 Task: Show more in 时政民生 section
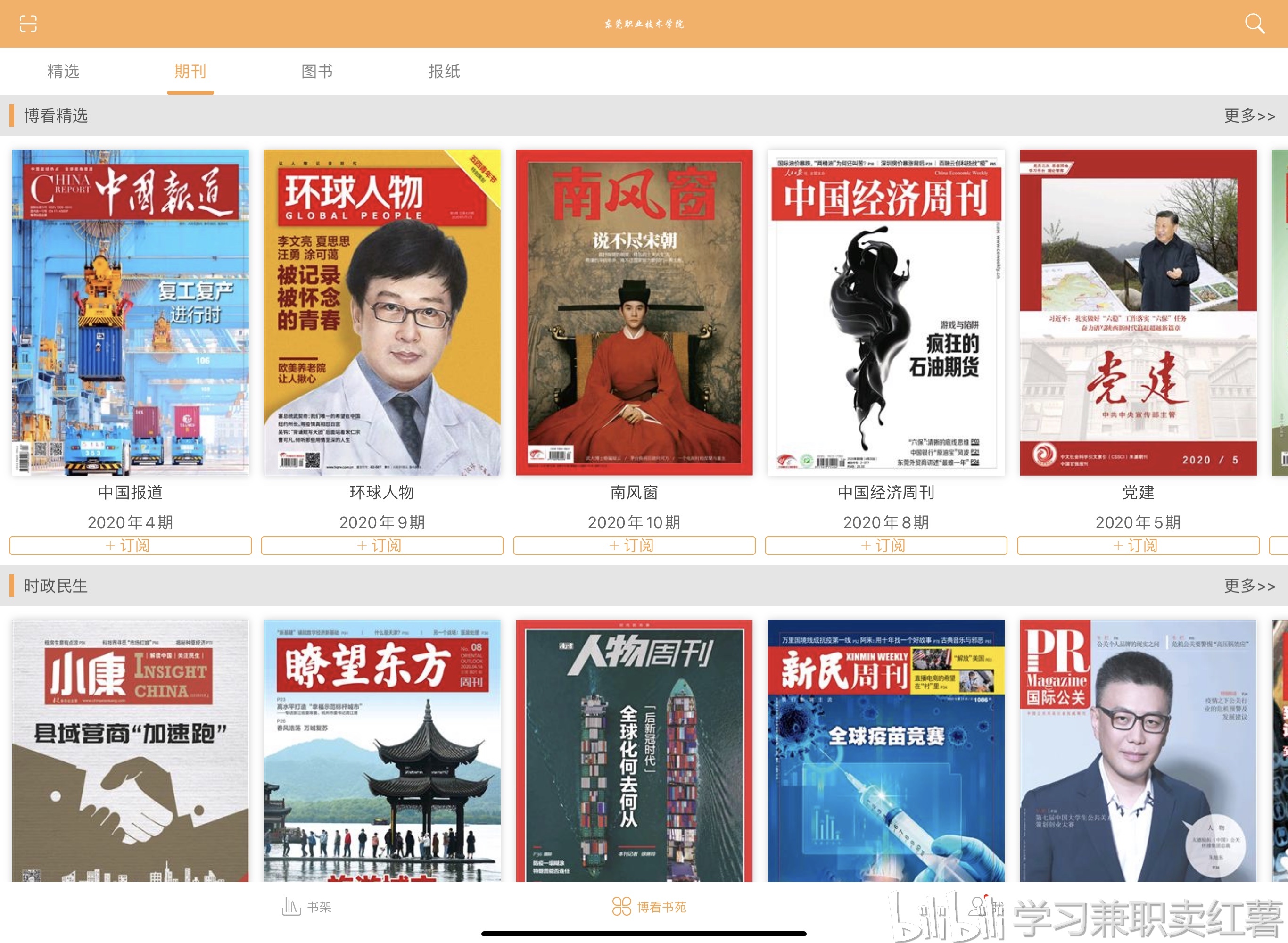point(1249,586)
